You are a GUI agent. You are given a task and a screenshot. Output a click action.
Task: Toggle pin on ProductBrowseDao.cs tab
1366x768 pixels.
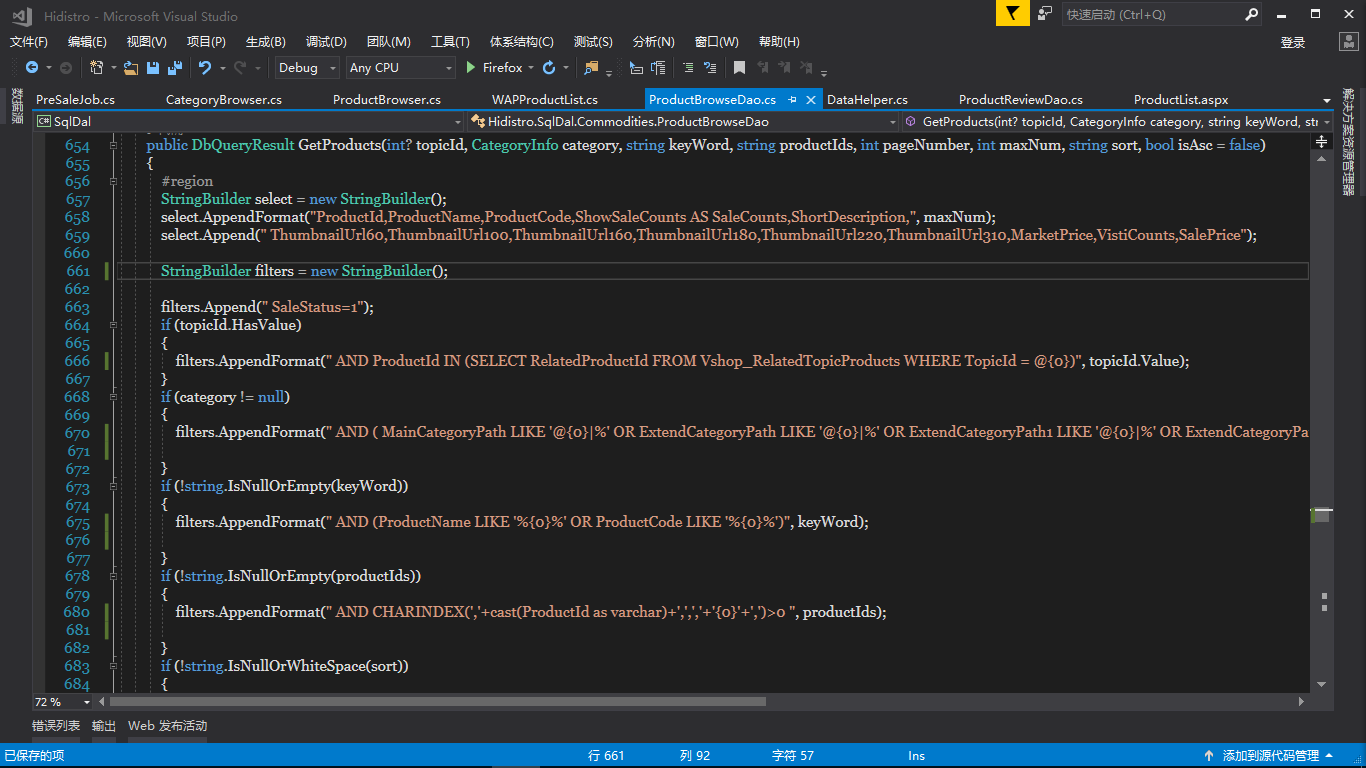coord(792,100)
